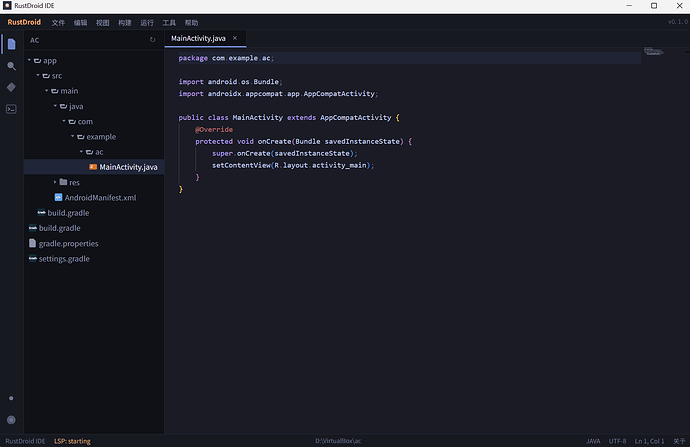Click the Ln 1, Col 1 indicator
This screenshot has height=447, width=690.
point(649,441)
